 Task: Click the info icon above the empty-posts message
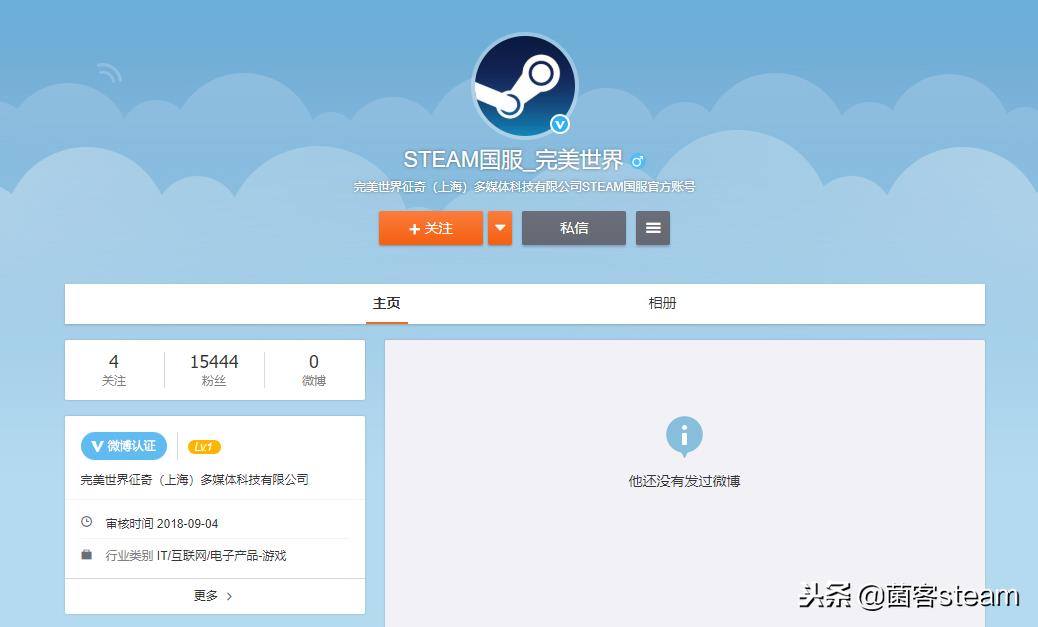(x=684, y=436)
